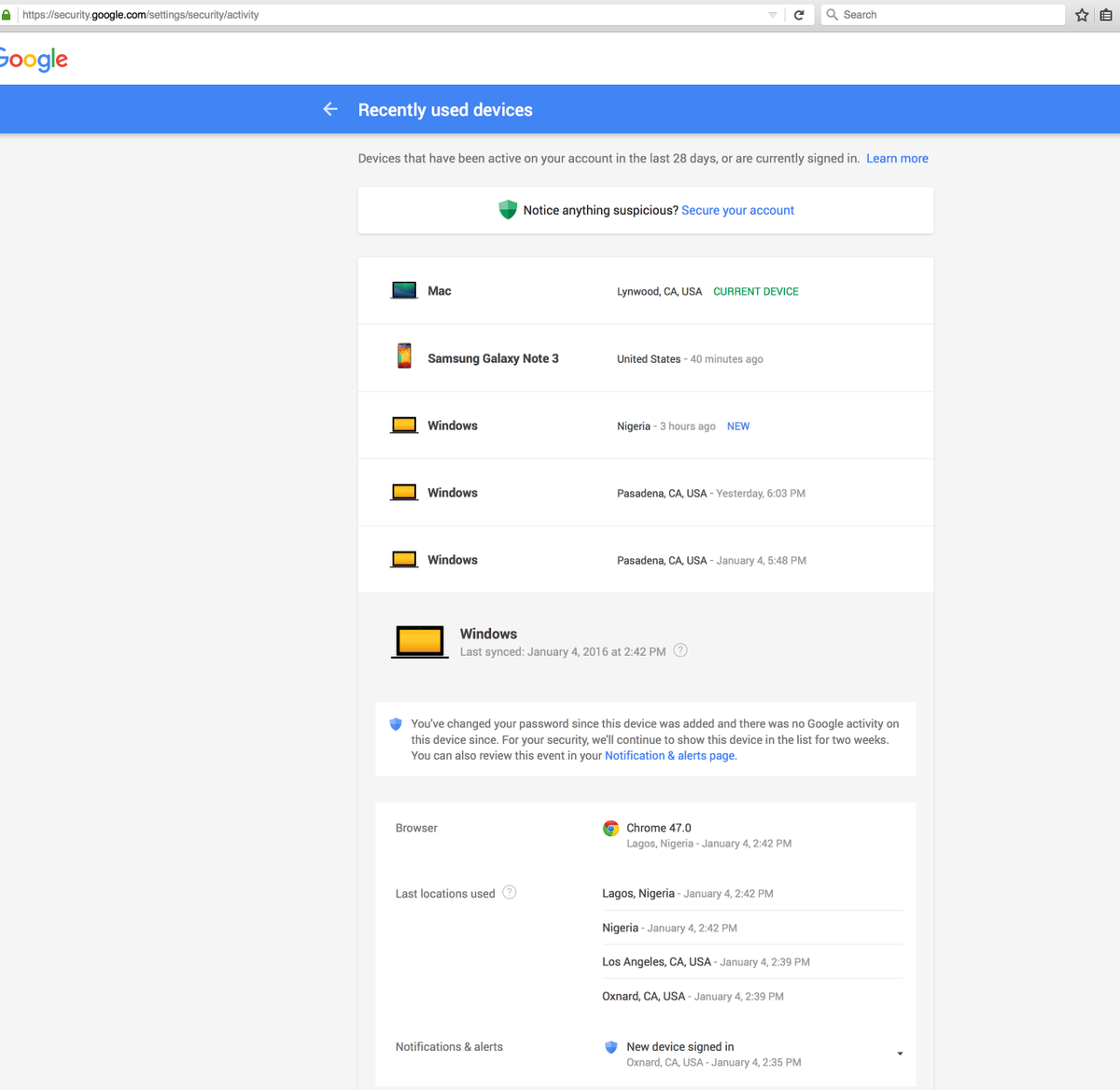The height and width of the screenshot is (1090, 1120).
Task: Click the URL address field
Action: pyautogui.click(x=392, y=15)
